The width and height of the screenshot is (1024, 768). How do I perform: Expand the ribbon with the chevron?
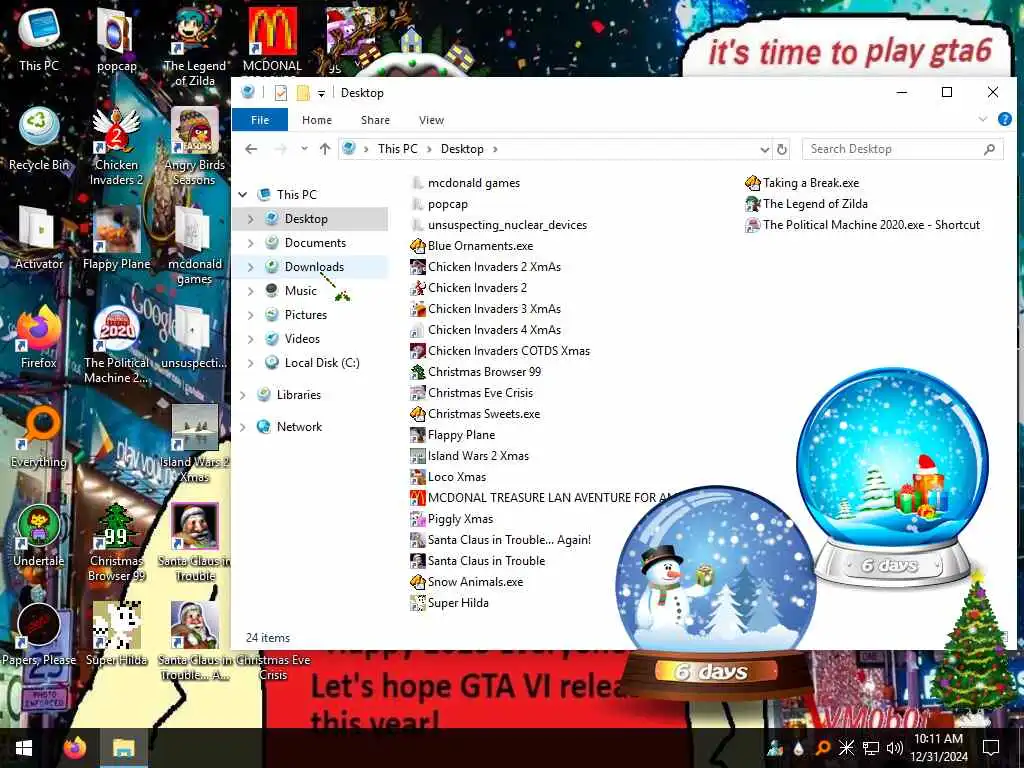pyautogui.click(x=983, y=119)
